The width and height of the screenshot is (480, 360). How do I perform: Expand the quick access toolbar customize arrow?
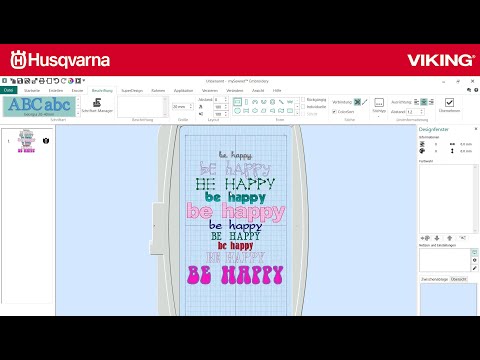click(x=84, y=80)
